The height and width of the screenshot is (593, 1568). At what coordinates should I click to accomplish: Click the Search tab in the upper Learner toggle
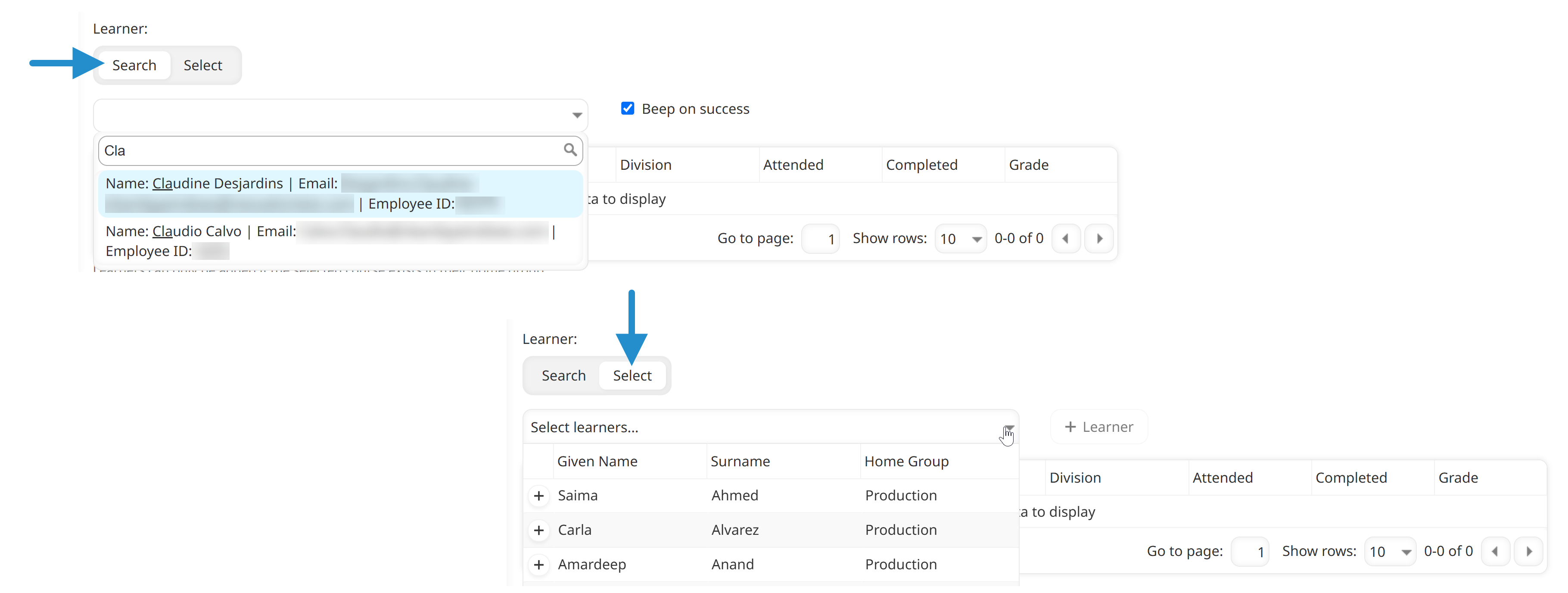click(x=134, y=65)
